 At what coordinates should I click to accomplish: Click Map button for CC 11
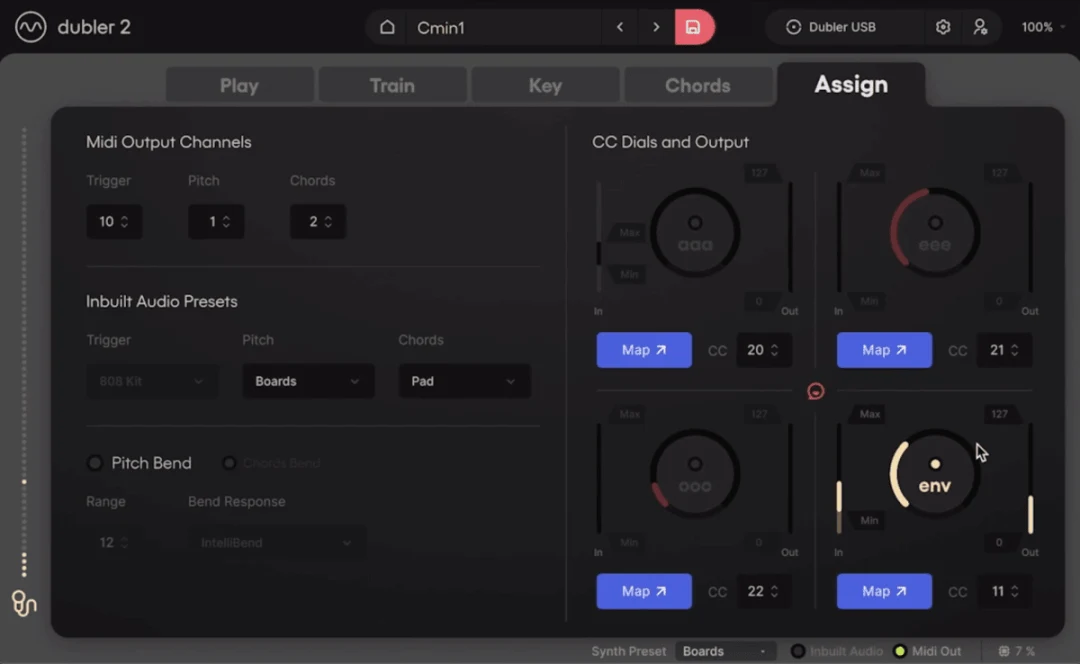tap(884, 591)
